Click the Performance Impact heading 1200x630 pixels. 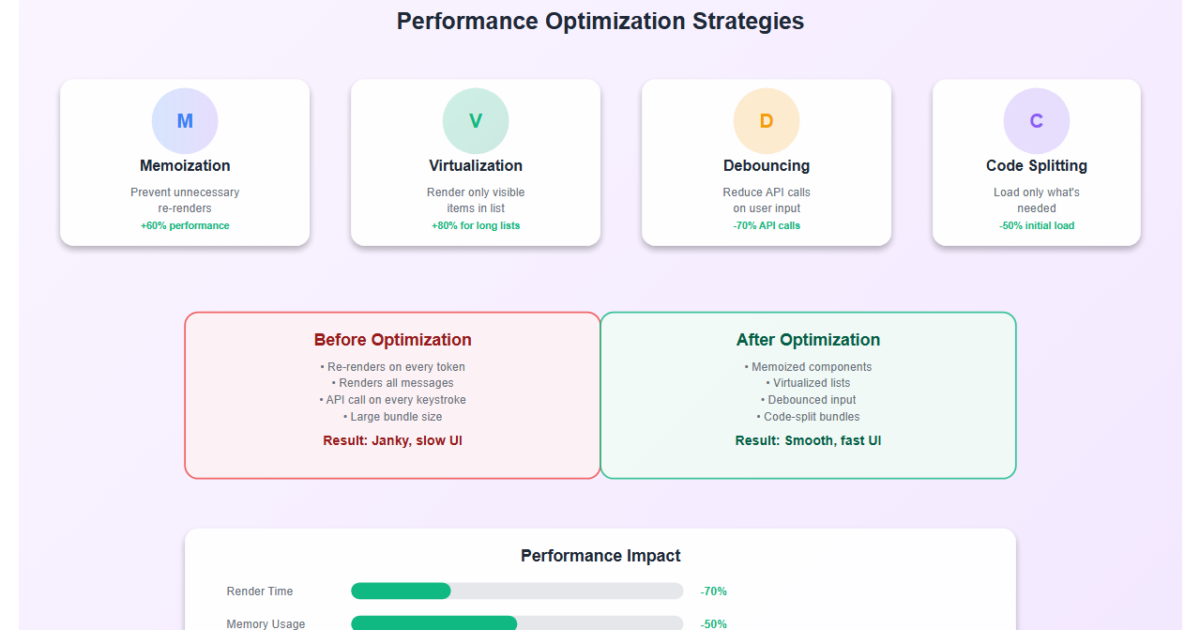pos(600,556)
